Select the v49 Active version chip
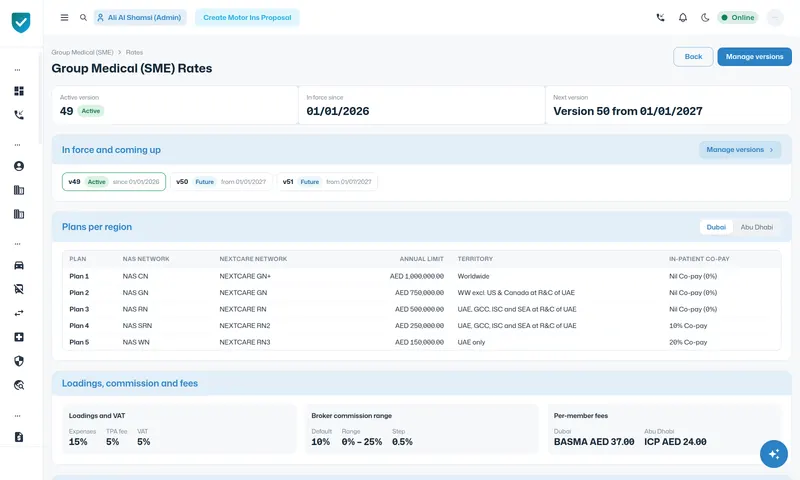Screen dimensions: 800x480 coord(114,182)
